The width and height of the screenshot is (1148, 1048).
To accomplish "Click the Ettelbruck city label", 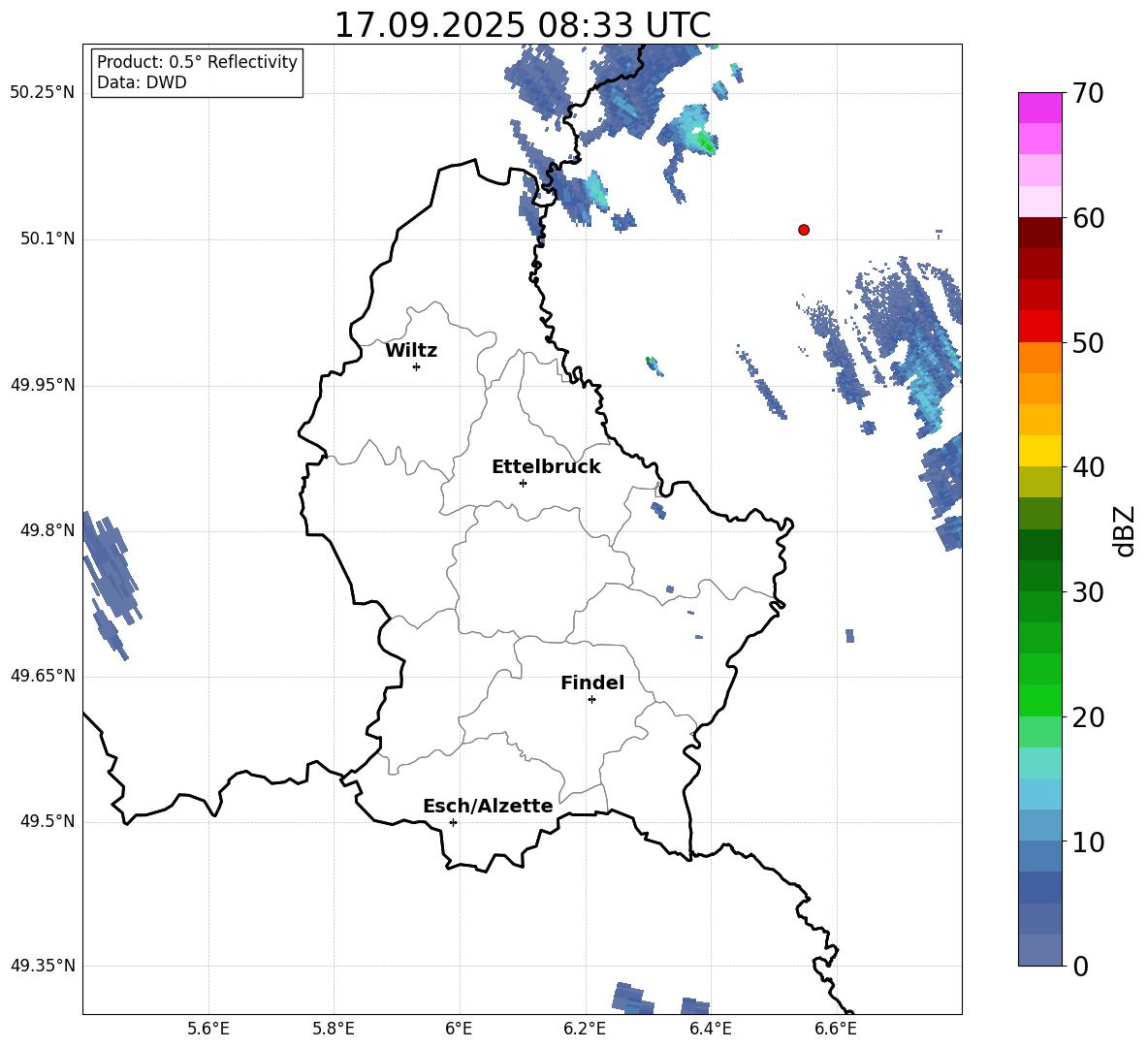I will (546, 467).
